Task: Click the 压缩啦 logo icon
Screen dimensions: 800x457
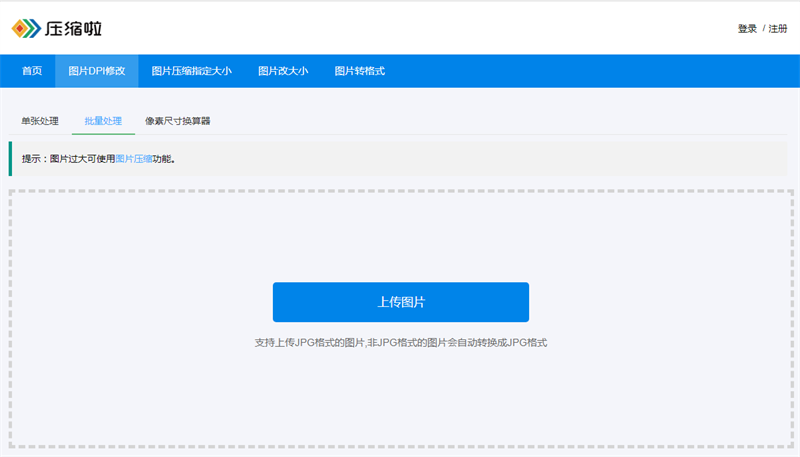Action: tap(26, 29)
